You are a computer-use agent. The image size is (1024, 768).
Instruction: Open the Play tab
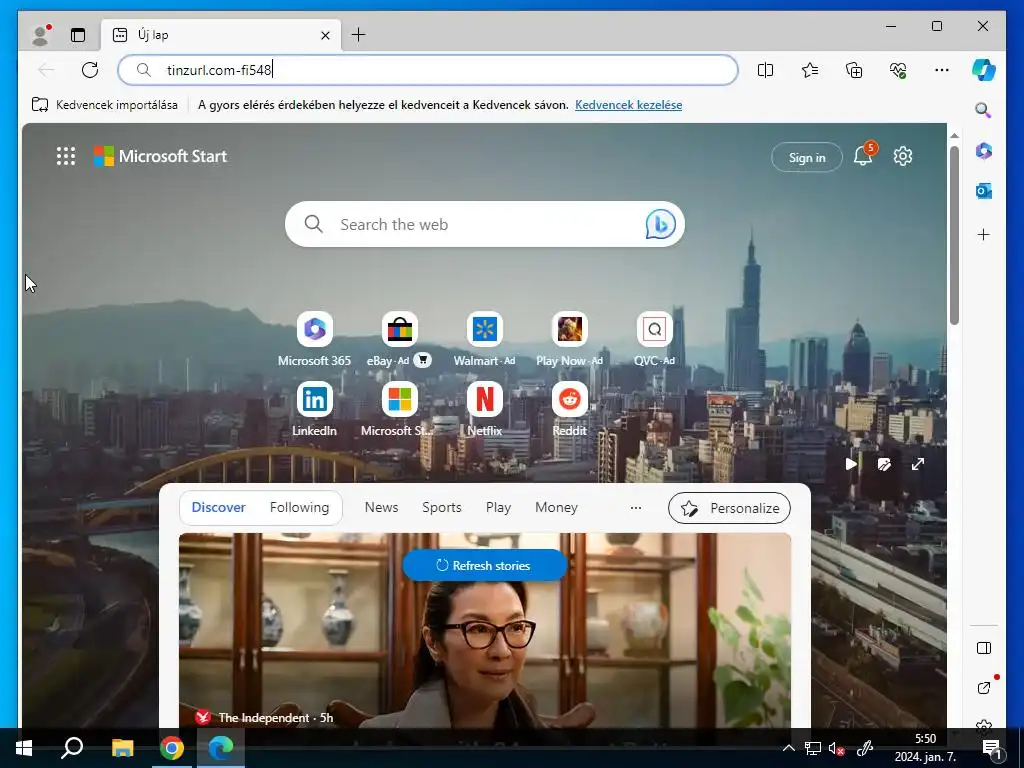(x=498, y=507)
